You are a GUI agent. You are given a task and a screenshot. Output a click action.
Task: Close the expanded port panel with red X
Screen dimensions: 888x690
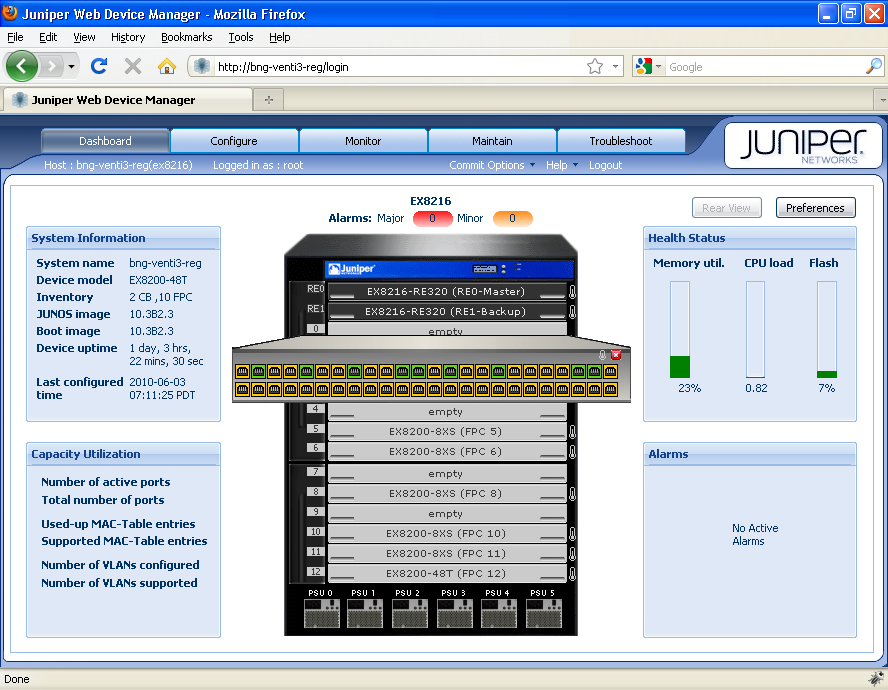(x=616, y=355)
